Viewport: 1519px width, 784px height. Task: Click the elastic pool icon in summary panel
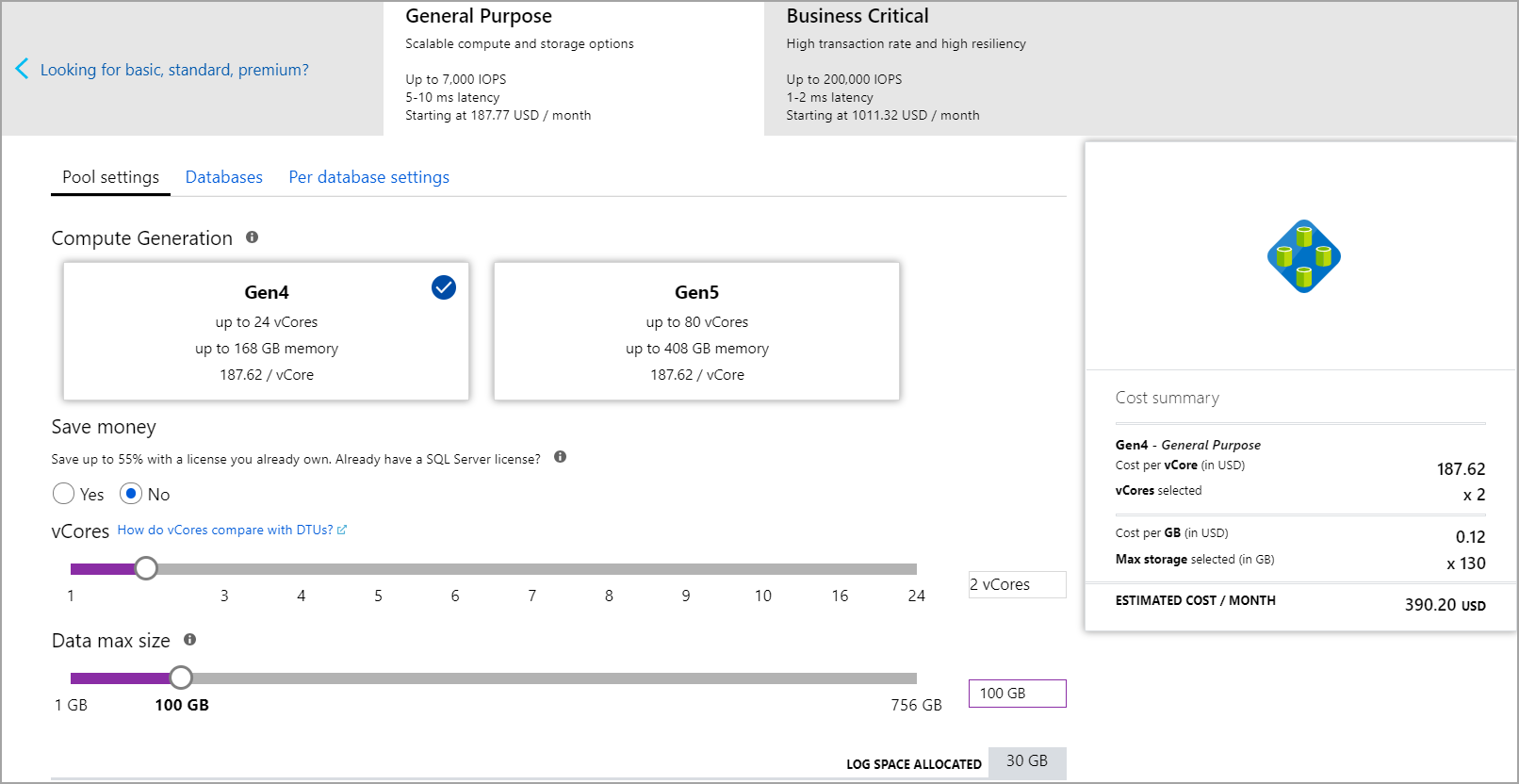(1304, 256)
